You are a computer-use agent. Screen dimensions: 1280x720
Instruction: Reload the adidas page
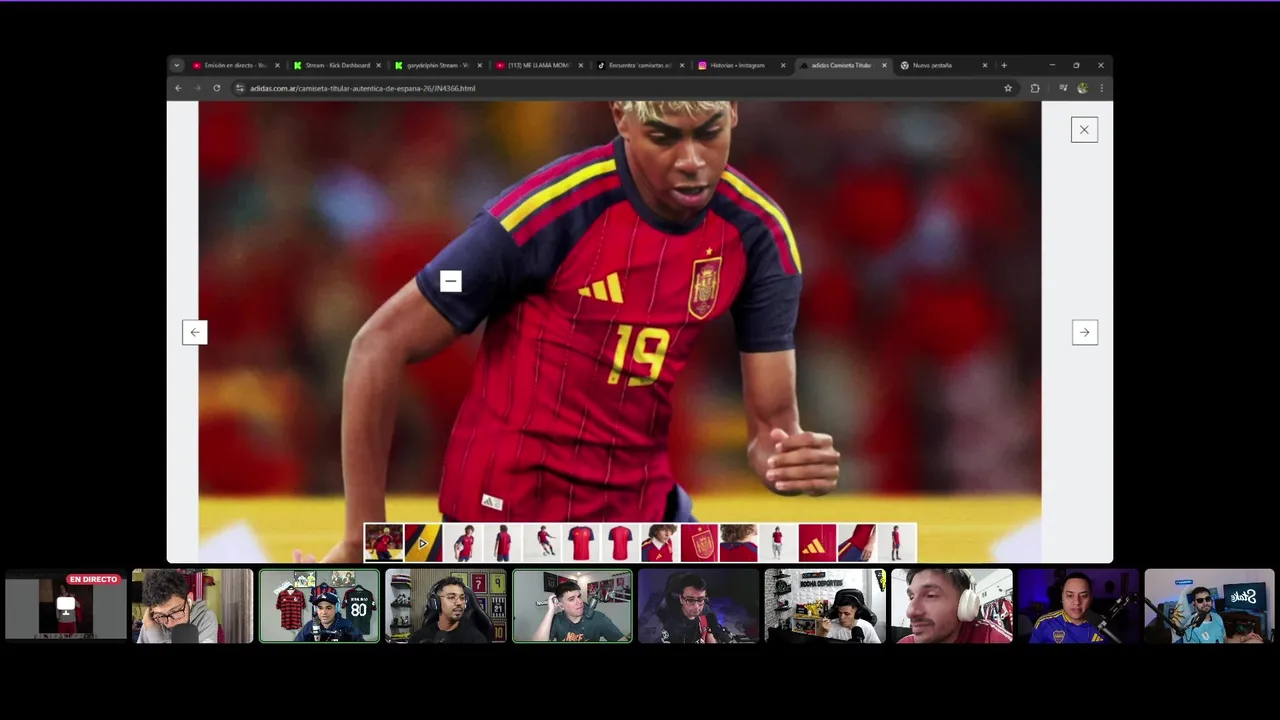tap(216, 88)
